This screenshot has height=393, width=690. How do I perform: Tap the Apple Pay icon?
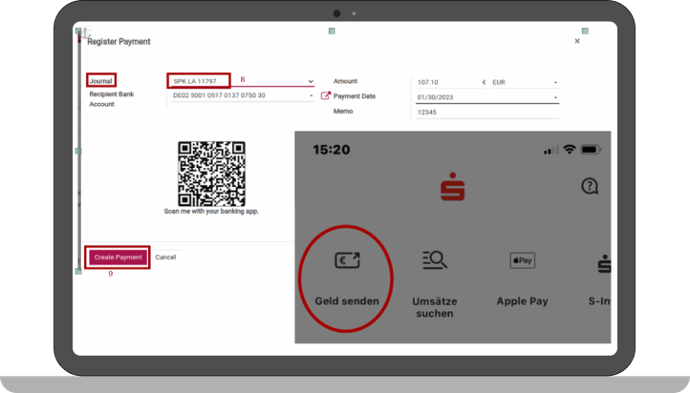pyautogui.click(x=522, y=261)
